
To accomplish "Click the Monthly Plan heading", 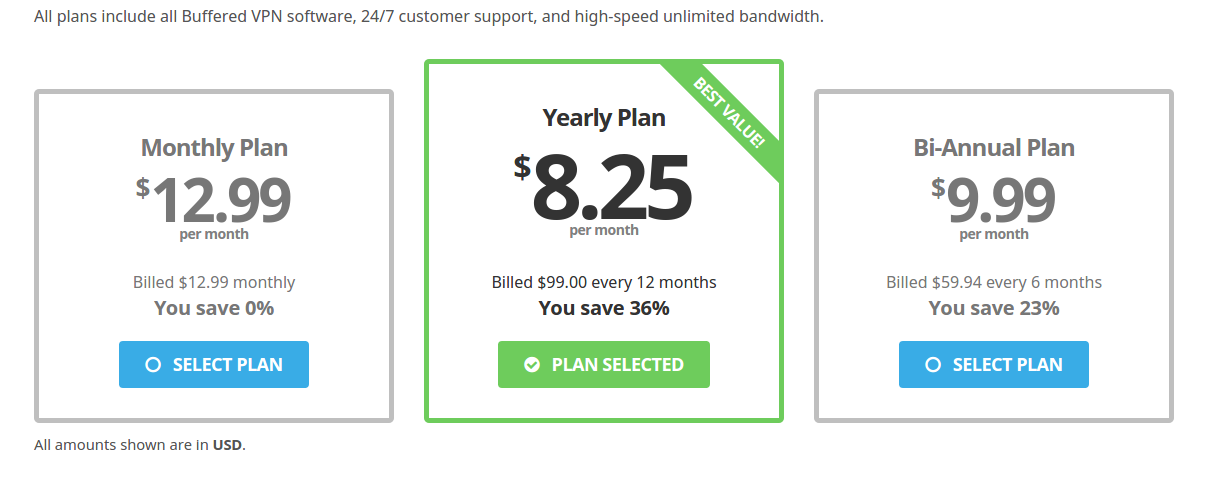I will 214,148.
